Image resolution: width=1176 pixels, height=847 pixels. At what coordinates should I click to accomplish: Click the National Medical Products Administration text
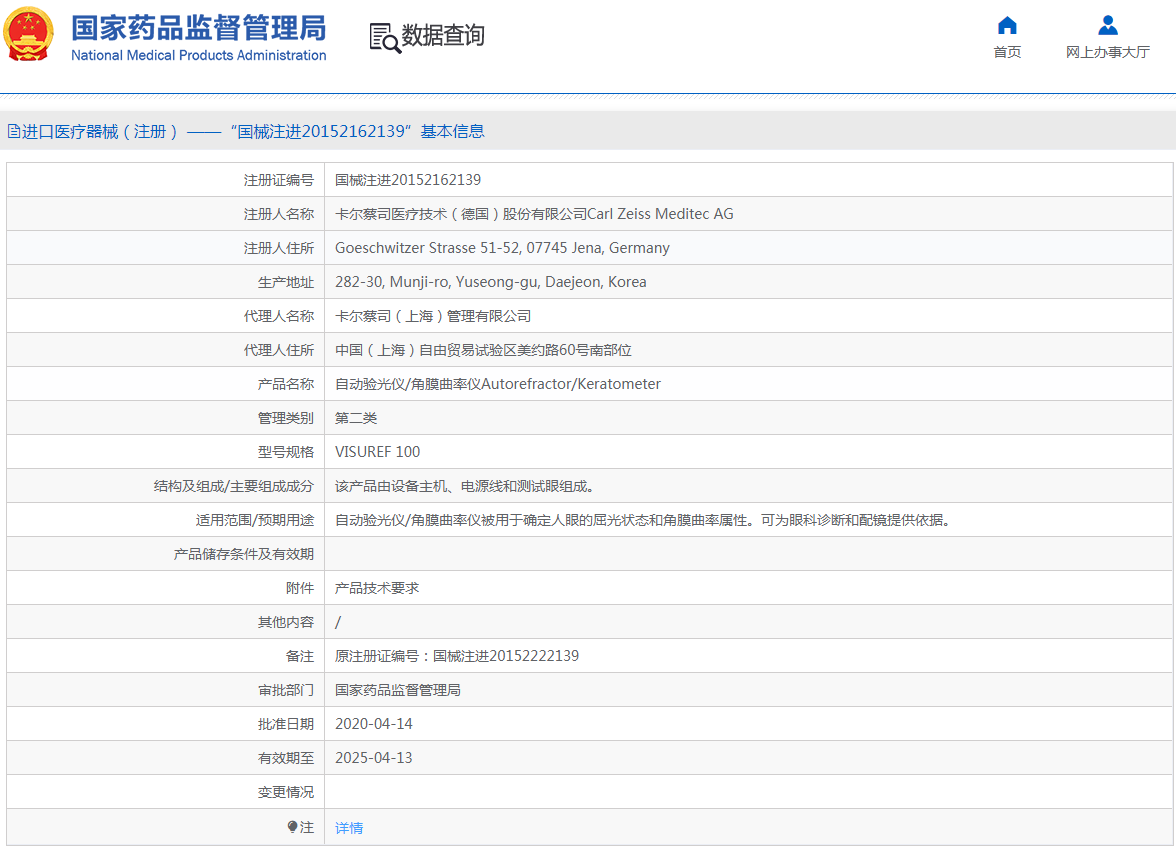pos(198,56)
